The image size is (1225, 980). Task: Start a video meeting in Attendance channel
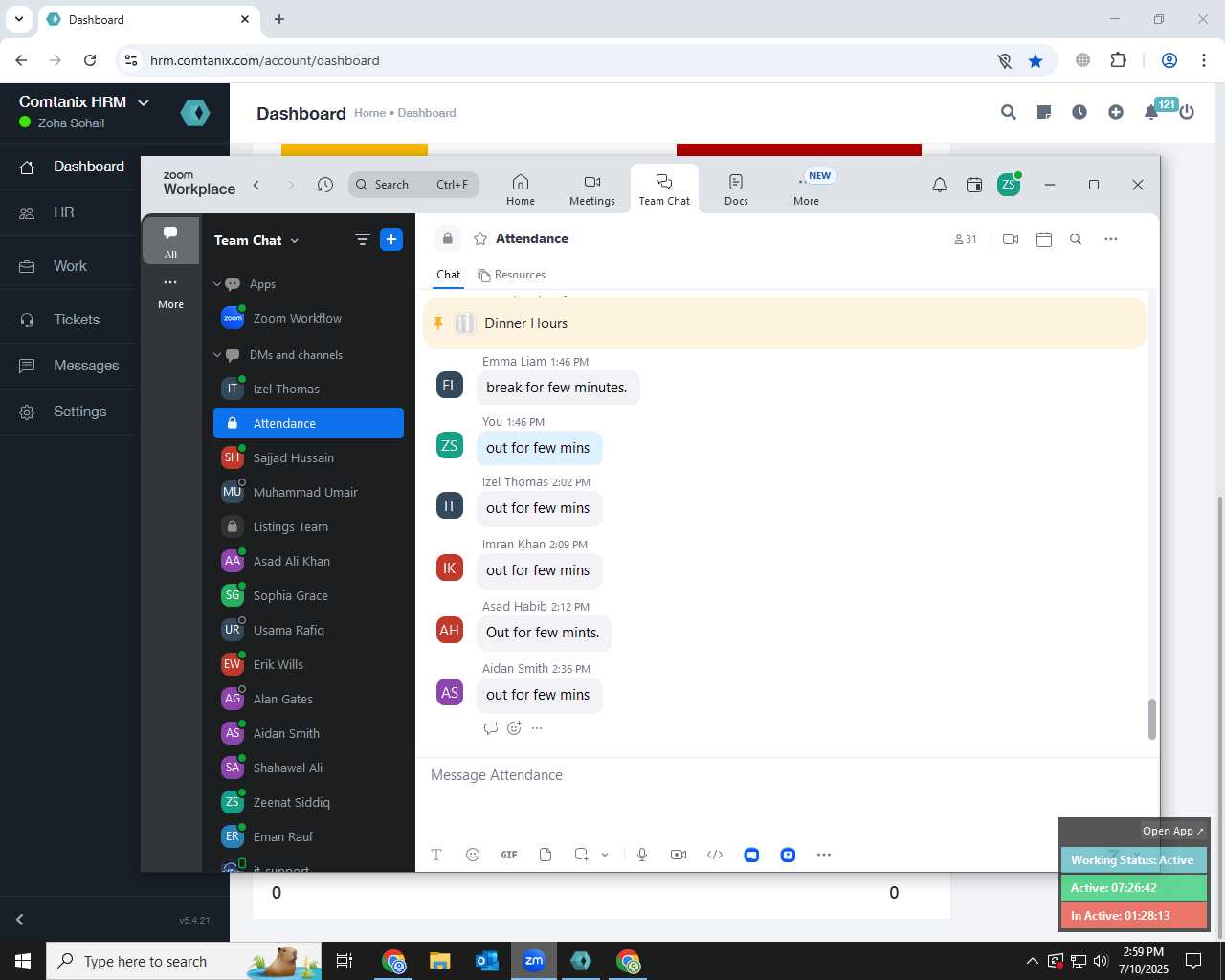pos(1011,239)
